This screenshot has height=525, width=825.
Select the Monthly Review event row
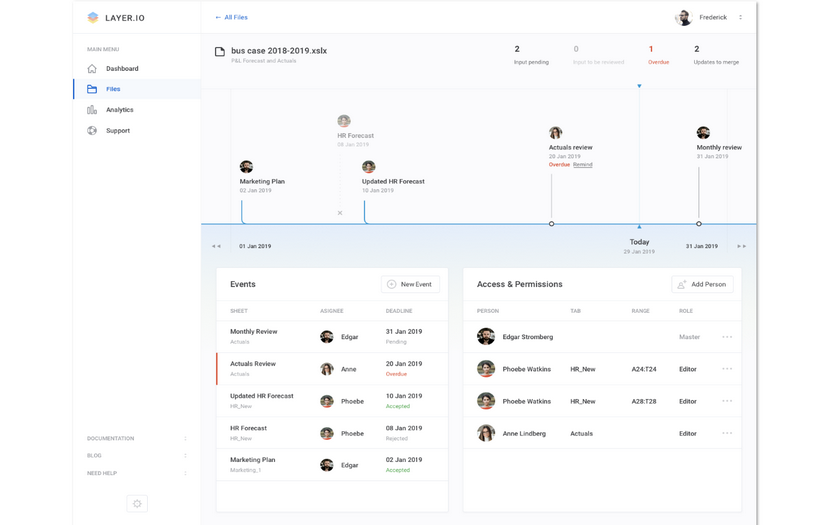332,337
